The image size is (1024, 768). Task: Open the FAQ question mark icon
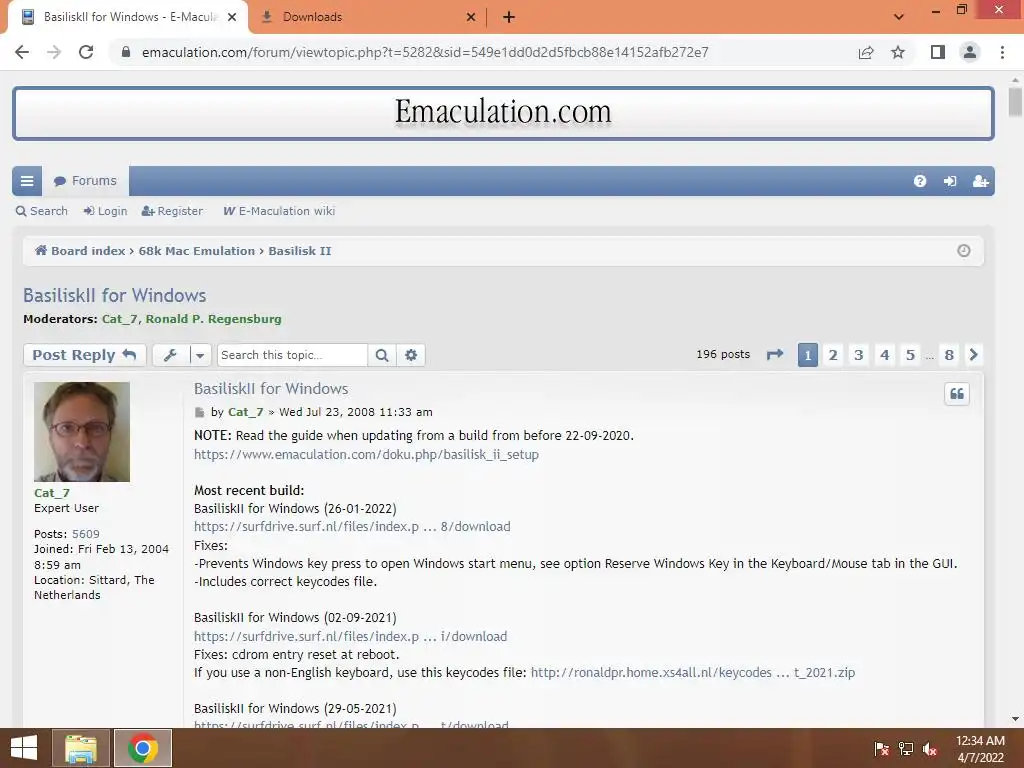tap(920, 181)
